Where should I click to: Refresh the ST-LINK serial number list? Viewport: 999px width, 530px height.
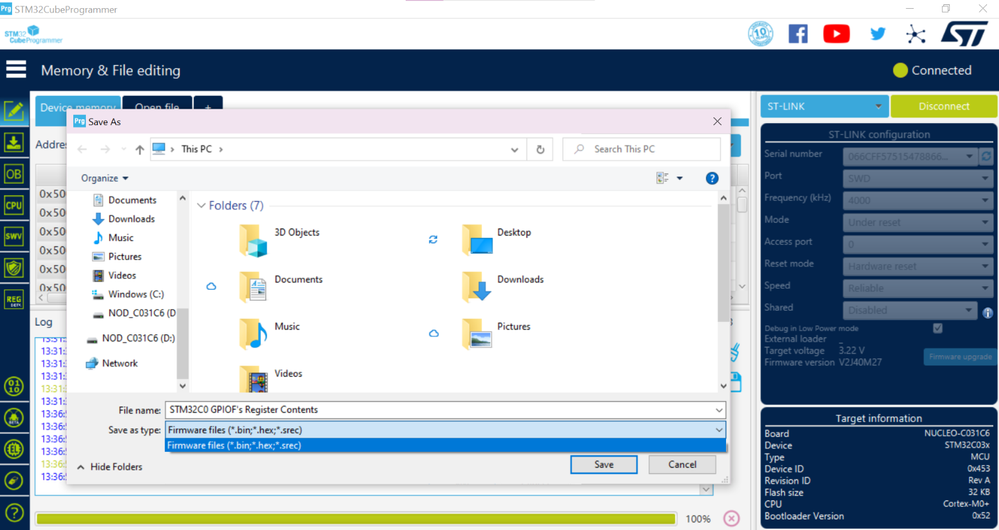pyautogui.click(x=986, y=155)
